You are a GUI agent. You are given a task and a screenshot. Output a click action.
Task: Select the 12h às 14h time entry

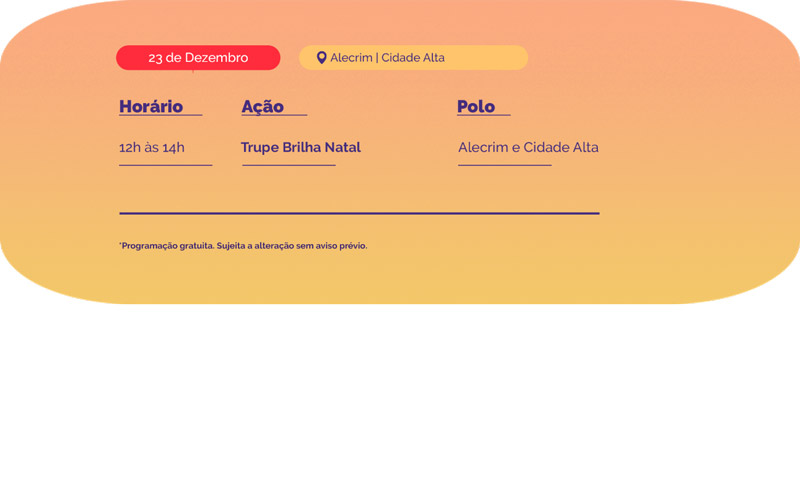pyautogui.click(x=152, y=147)
